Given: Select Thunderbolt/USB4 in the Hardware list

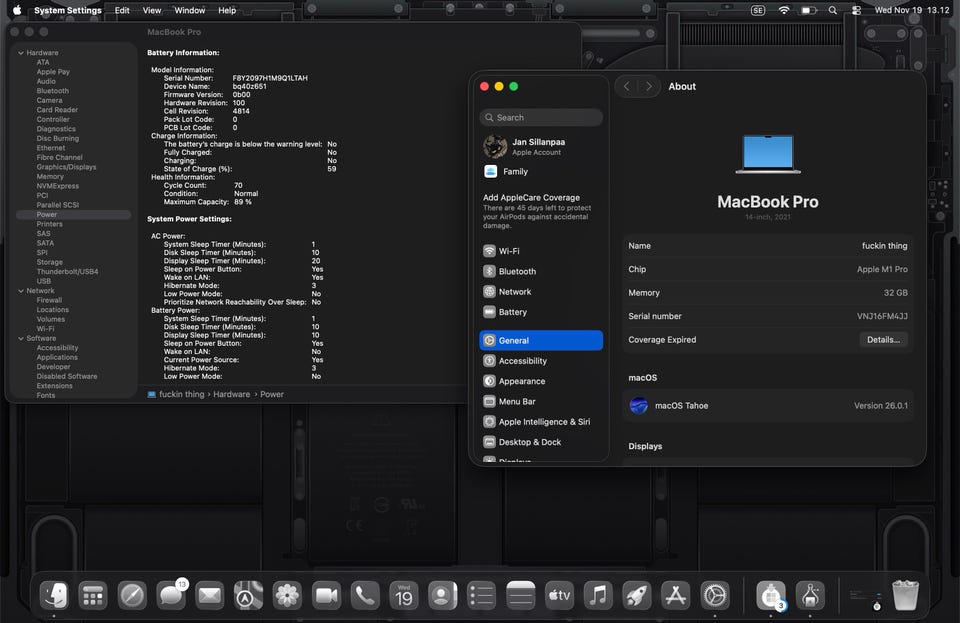Looking at the screenshot, I should (x=67, y=271).
